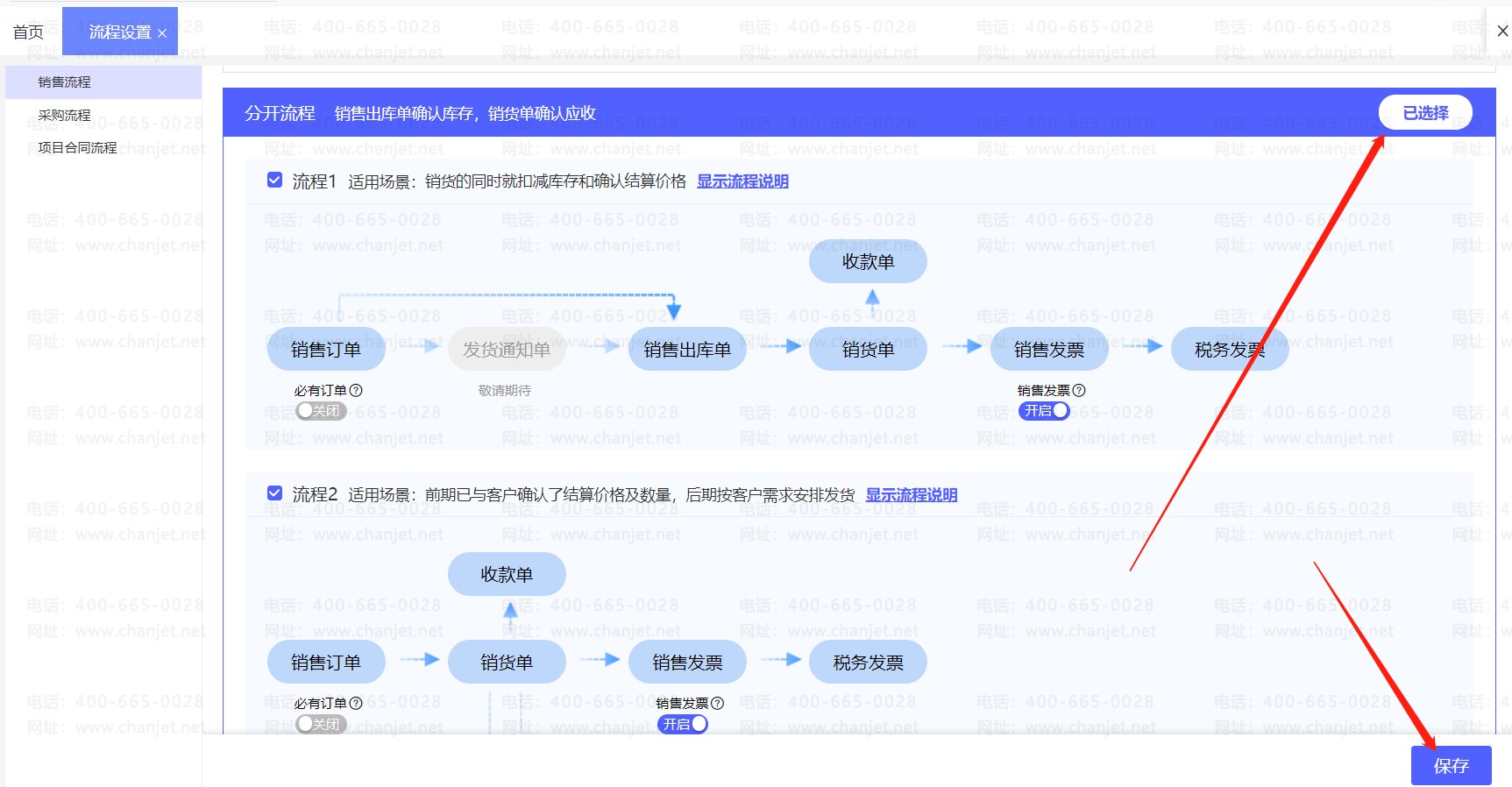Click the 已选择 button

tap(1425, 113)
